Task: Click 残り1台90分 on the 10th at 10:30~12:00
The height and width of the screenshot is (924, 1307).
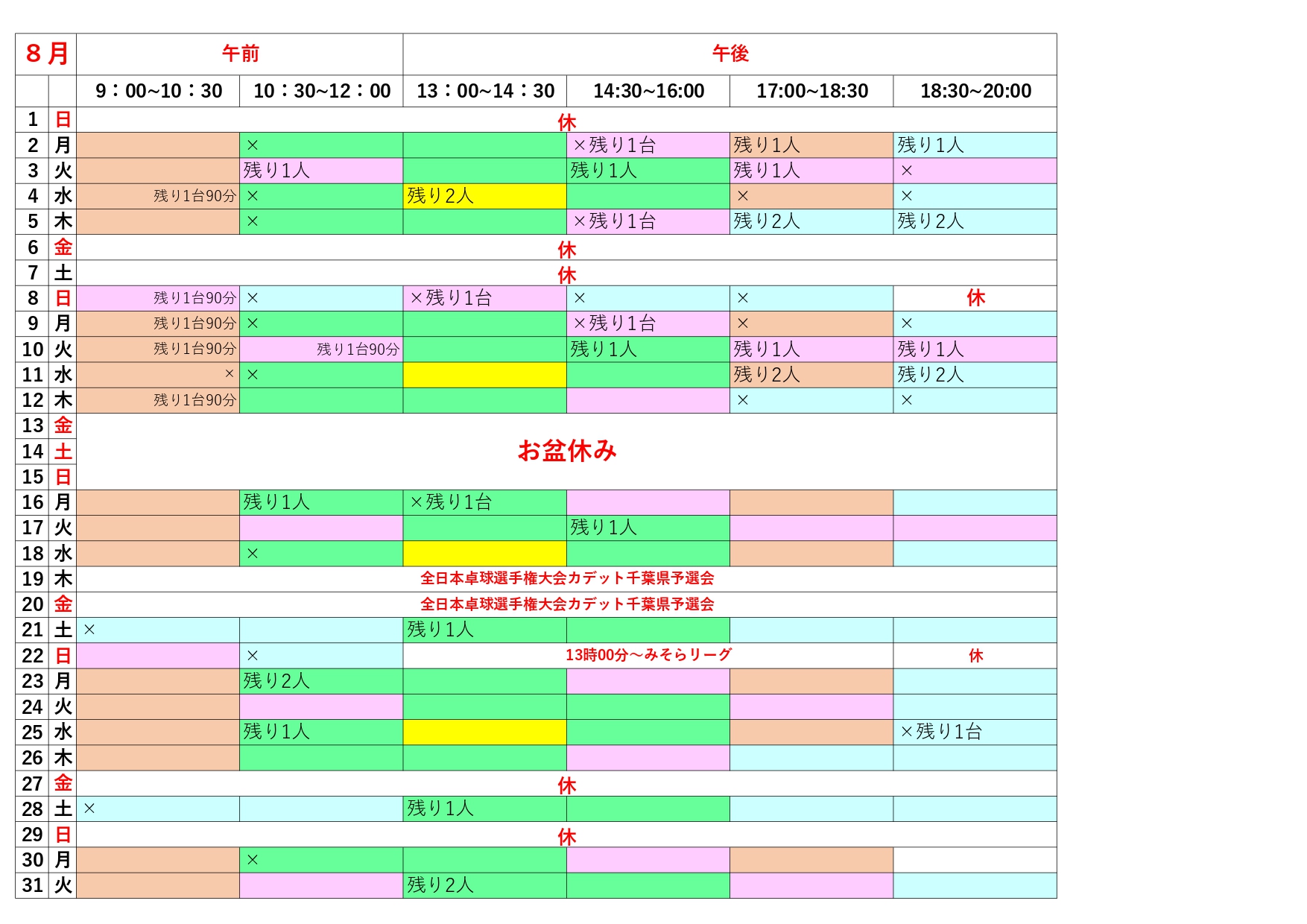Action: 358,349
